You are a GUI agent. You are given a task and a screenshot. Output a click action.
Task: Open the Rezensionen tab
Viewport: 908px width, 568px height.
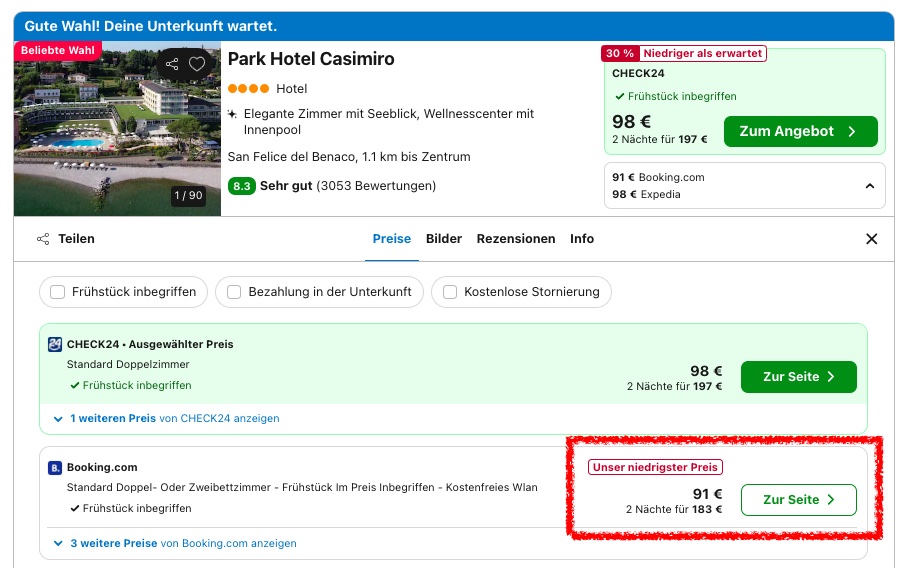(515, 239)
